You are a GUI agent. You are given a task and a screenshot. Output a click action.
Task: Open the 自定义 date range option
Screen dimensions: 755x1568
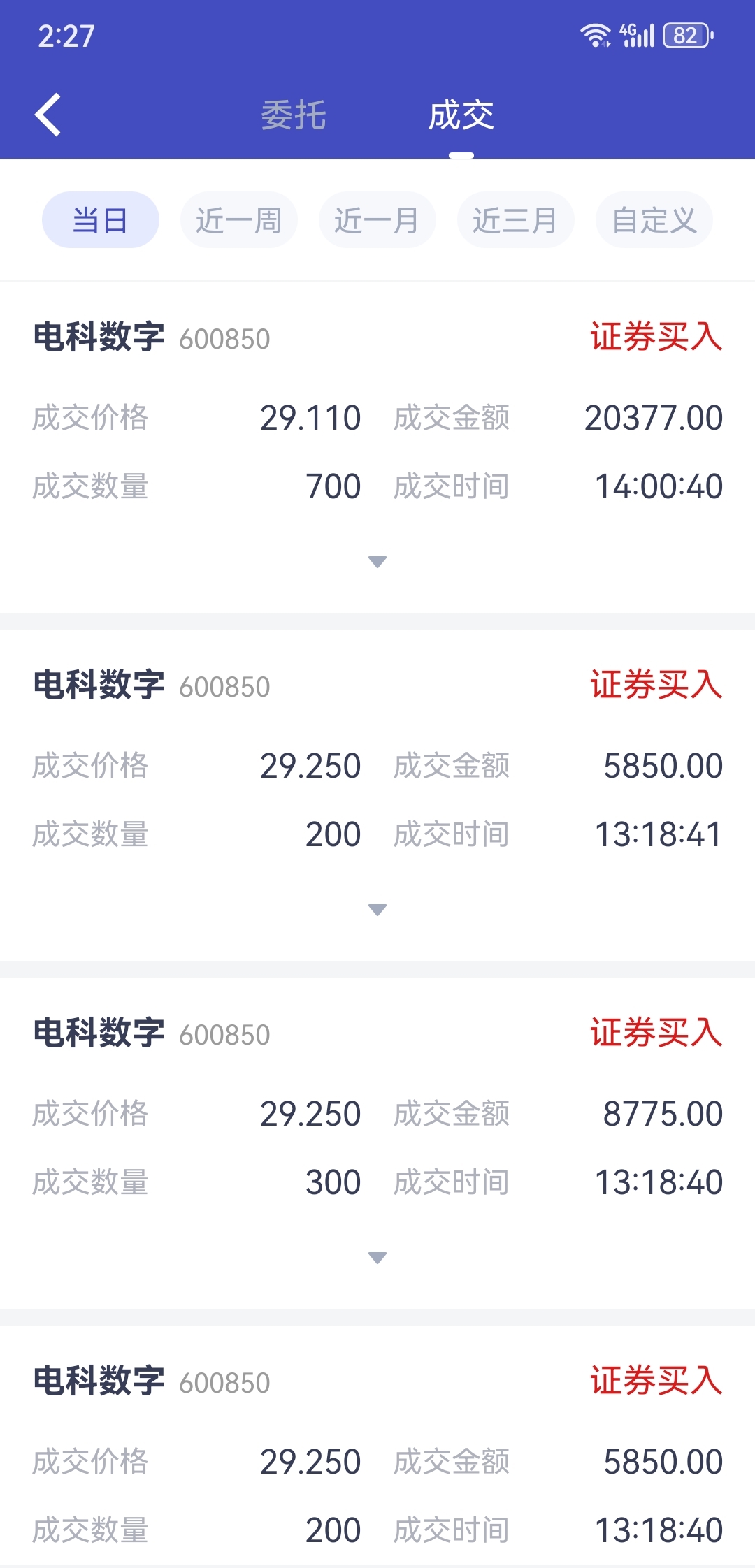(654, 220)
